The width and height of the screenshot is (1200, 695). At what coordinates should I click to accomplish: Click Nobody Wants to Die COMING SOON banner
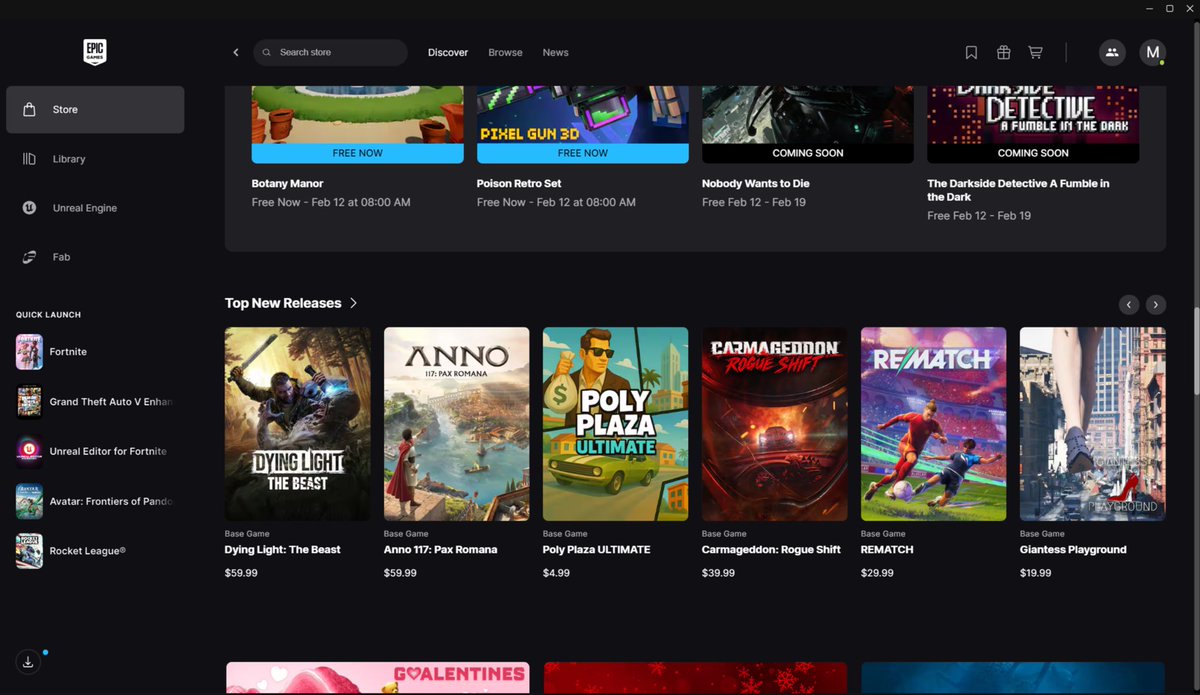(x=808, y=153)
